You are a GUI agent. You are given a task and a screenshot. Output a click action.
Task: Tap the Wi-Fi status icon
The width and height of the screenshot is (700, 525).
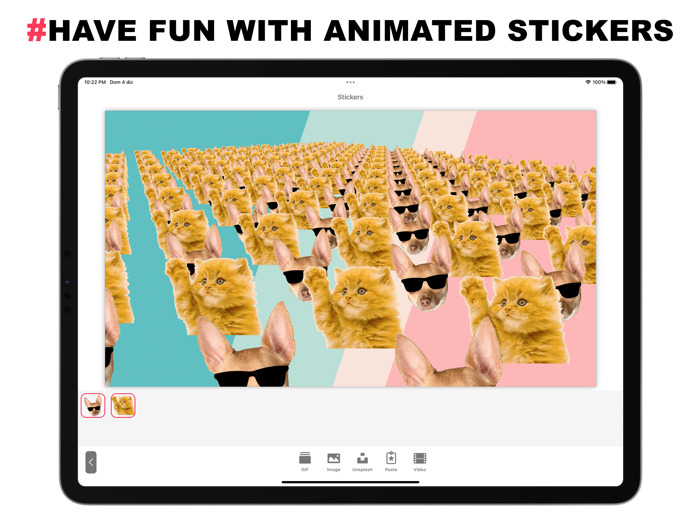click(588, 82)
